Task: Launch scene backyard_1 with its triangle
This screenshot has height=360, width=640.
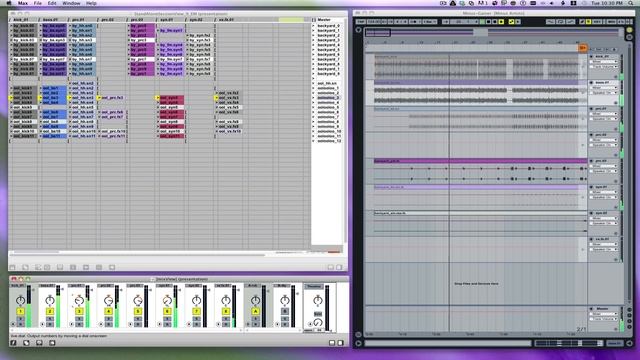Action: coord(314,31)
